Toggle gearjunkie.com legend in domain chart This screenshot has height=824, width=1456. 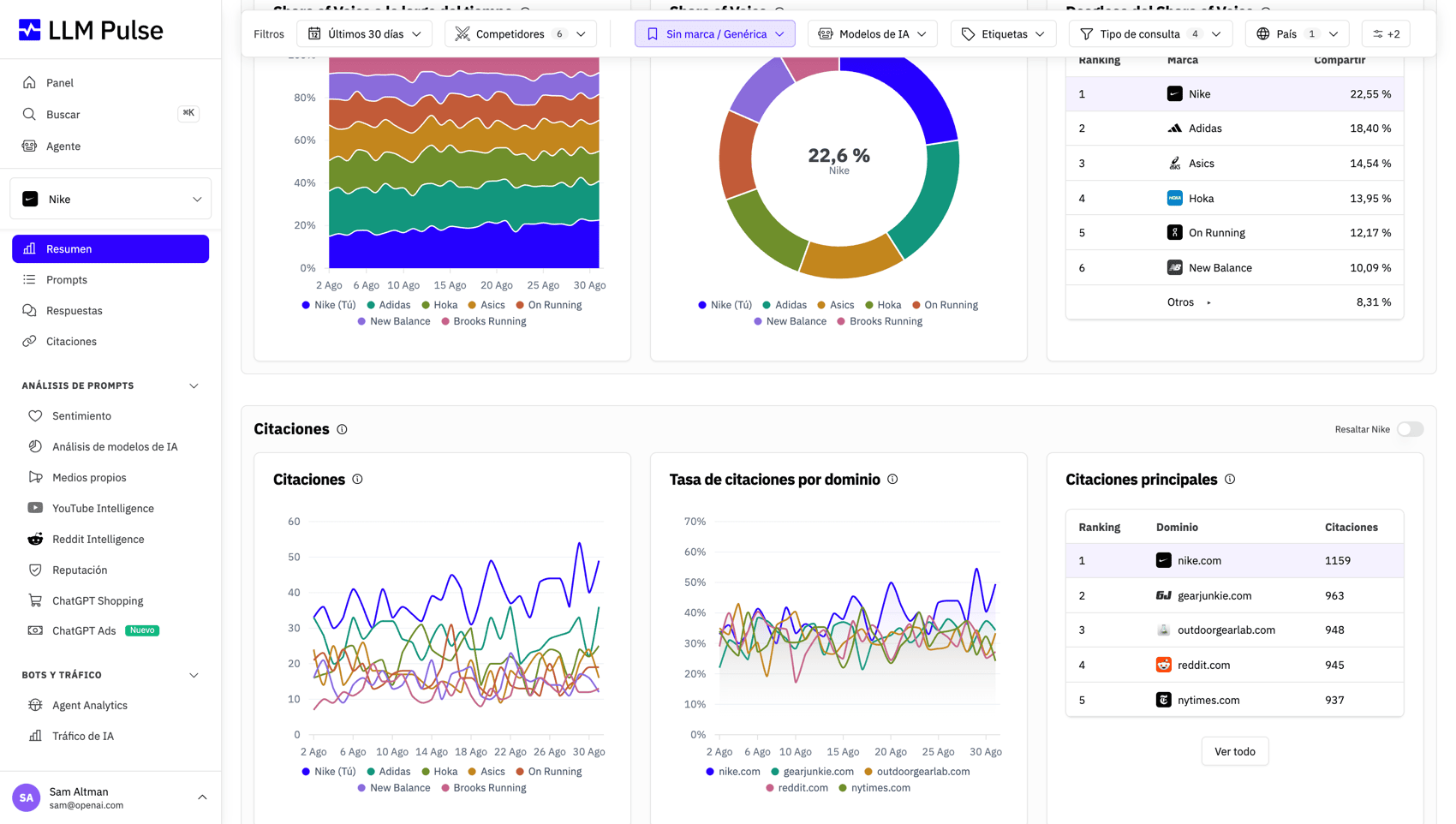pyautogui.click(x=812, y=772)
